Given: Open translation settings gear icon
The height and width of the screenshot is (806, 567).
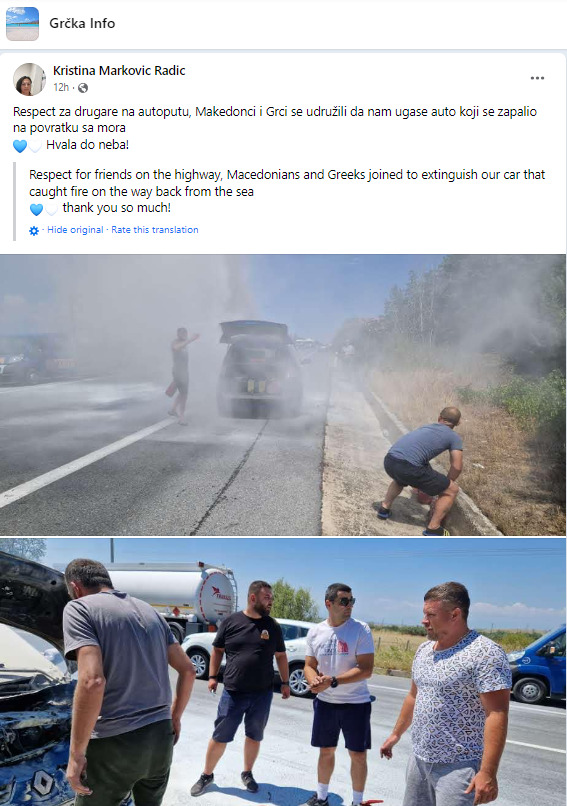Looking at the screenshot, I should [x=34, y=231].
